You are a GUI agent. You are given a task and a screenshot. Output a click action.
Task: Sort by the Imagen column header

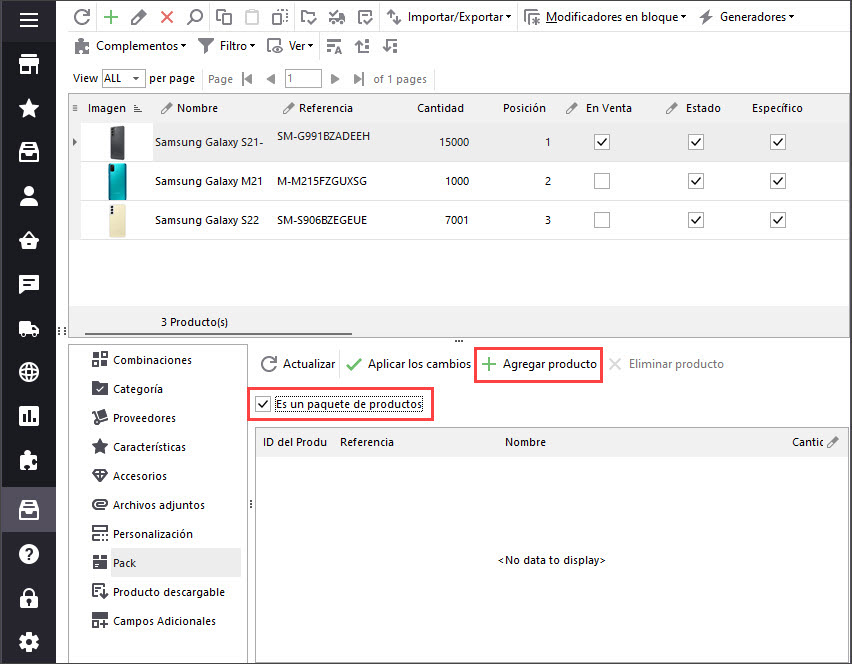pyautogui.click(x=106, y=108)
